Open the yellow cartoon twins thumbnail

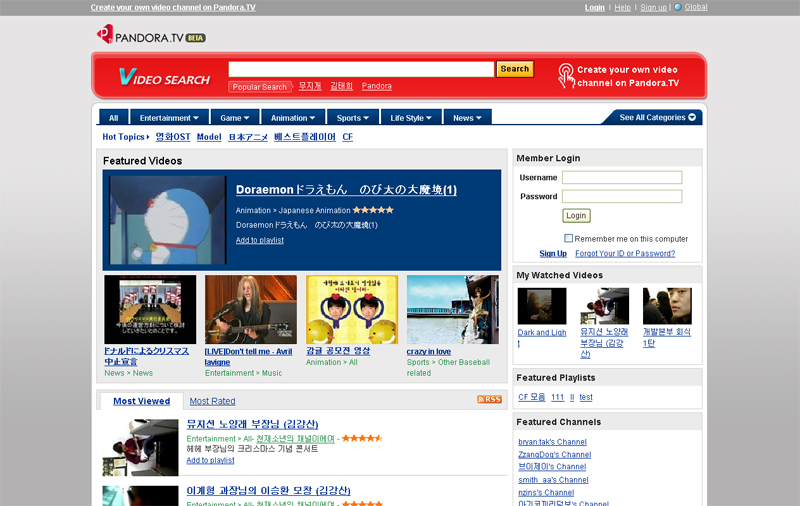[x=352, y=310]
